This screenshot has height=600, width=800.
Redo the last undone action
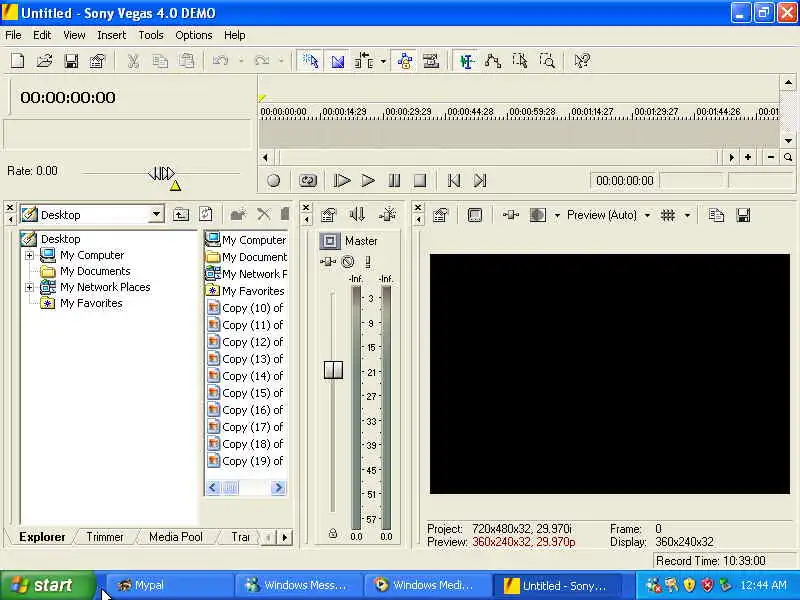coord(262,61)
